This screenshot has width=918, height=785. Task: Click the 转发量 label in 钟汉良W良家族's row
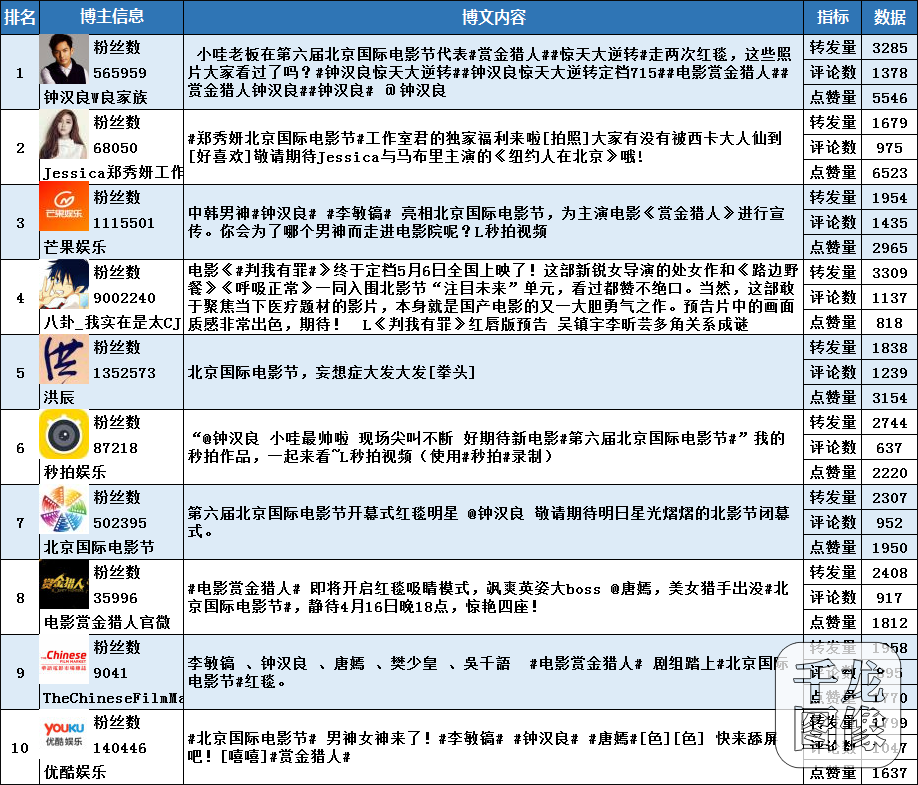833,47
